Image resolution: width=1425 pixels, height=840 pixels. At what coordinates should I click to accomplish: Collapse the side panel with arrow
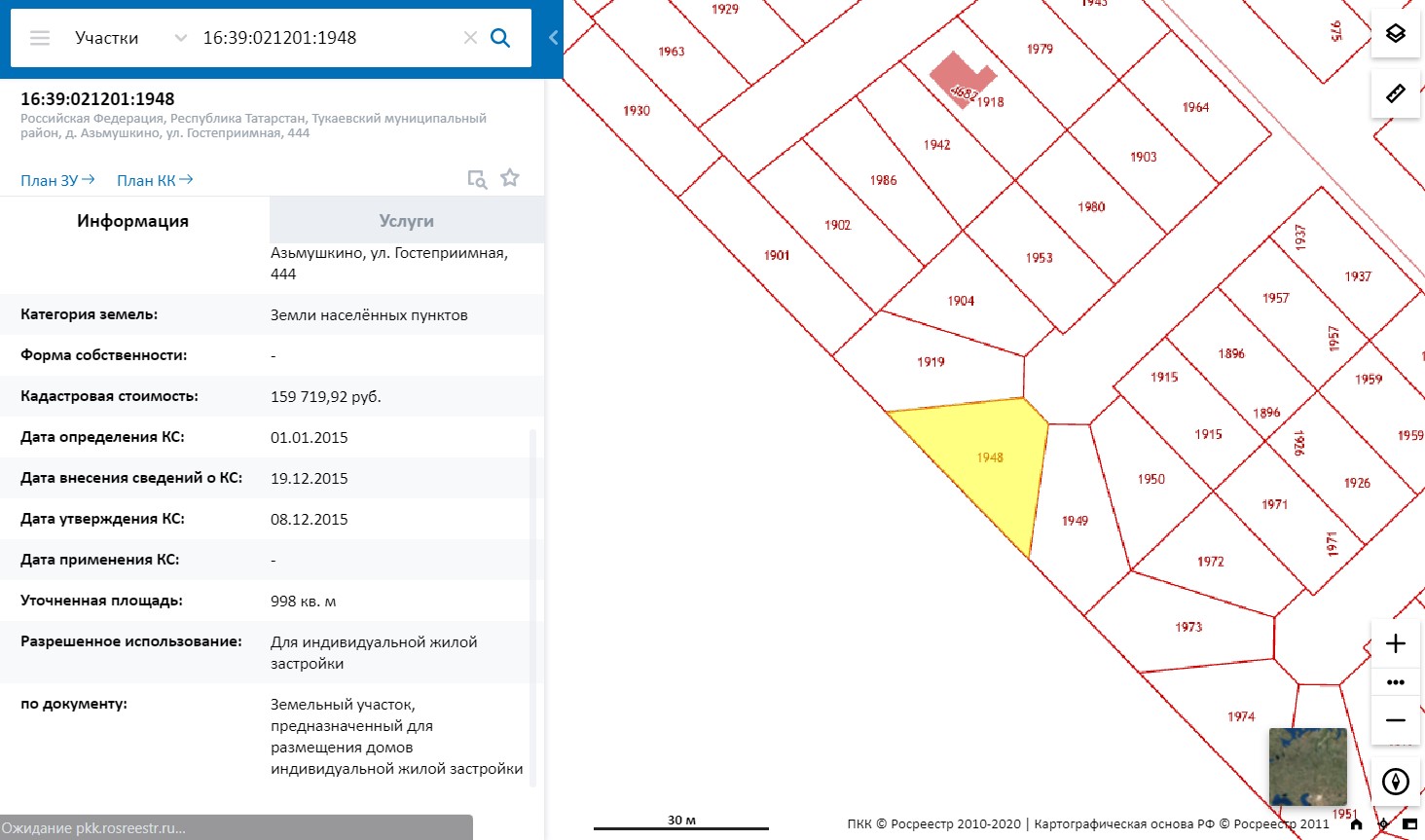click(553, 38)
